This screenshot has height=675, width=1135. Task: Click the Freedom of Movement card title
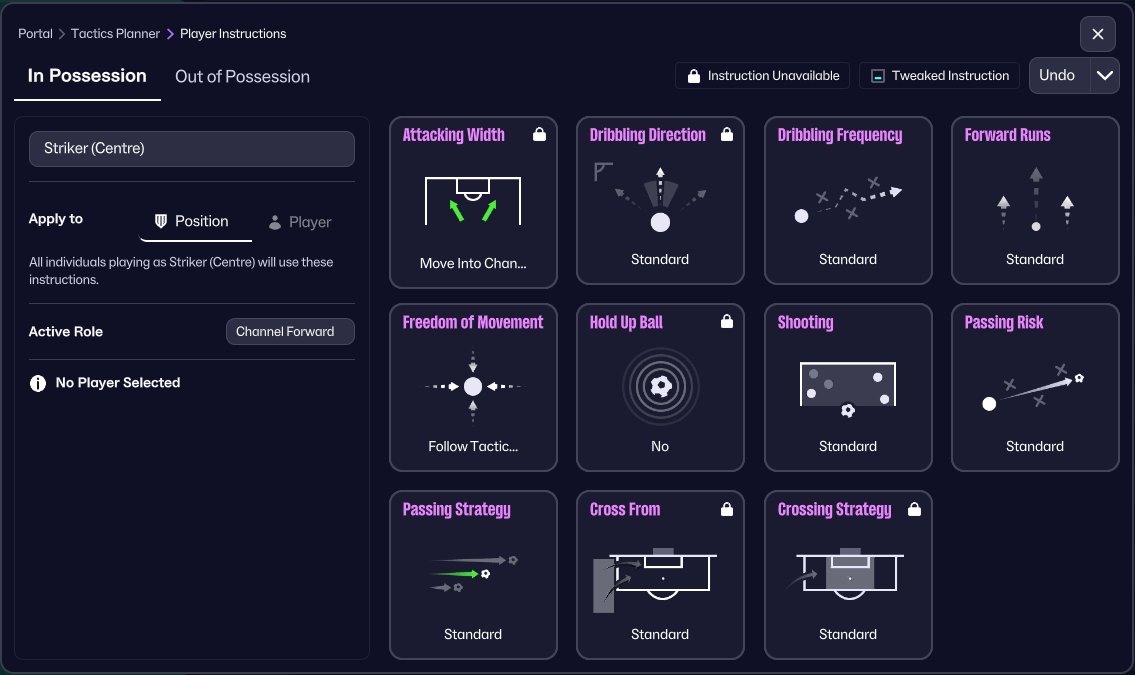473,323
